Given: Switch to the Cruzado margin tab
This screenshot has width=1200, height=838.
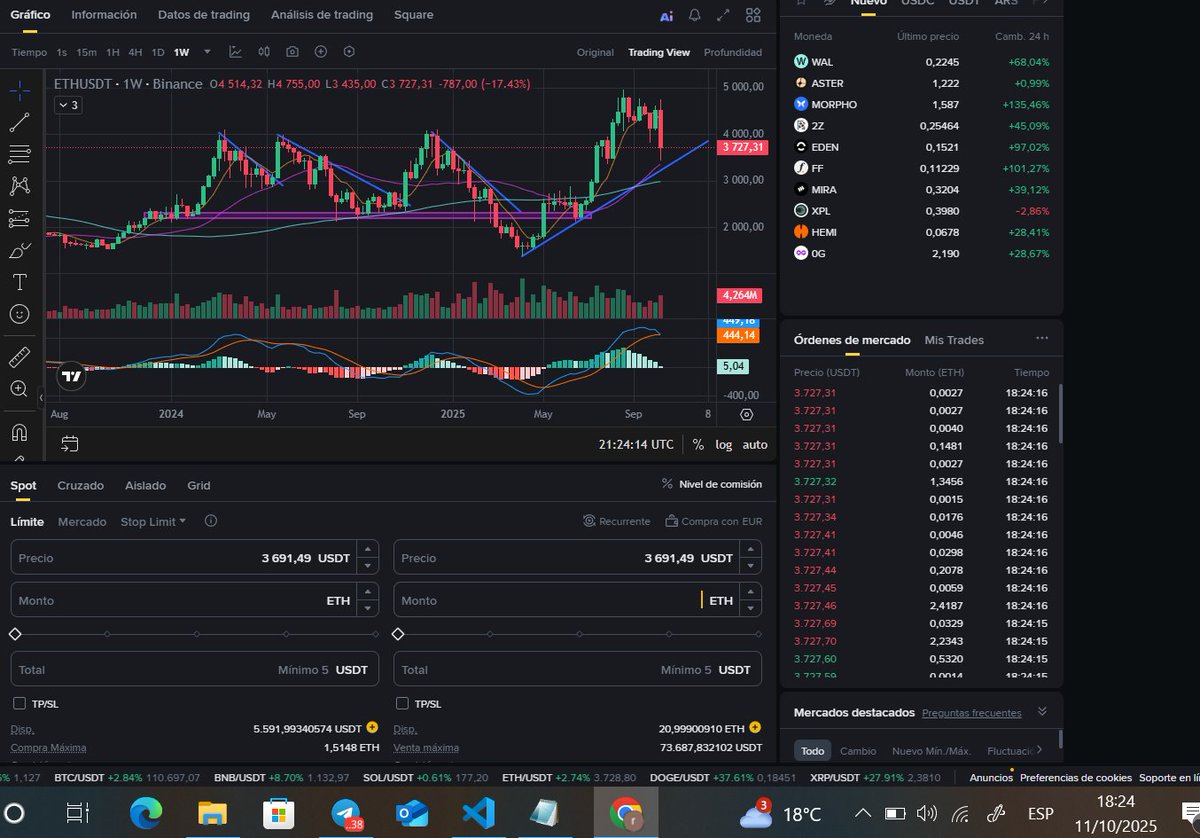Looking at the screenshot, I should [x=80, y=485].
